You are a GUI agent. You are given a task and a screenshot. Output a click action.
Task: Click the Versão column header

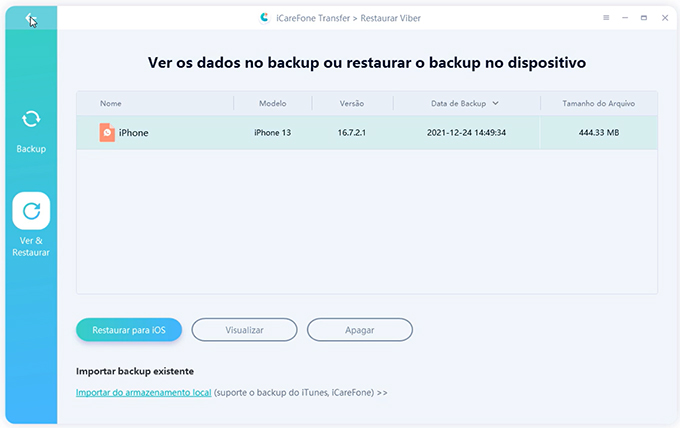point(352,104)
